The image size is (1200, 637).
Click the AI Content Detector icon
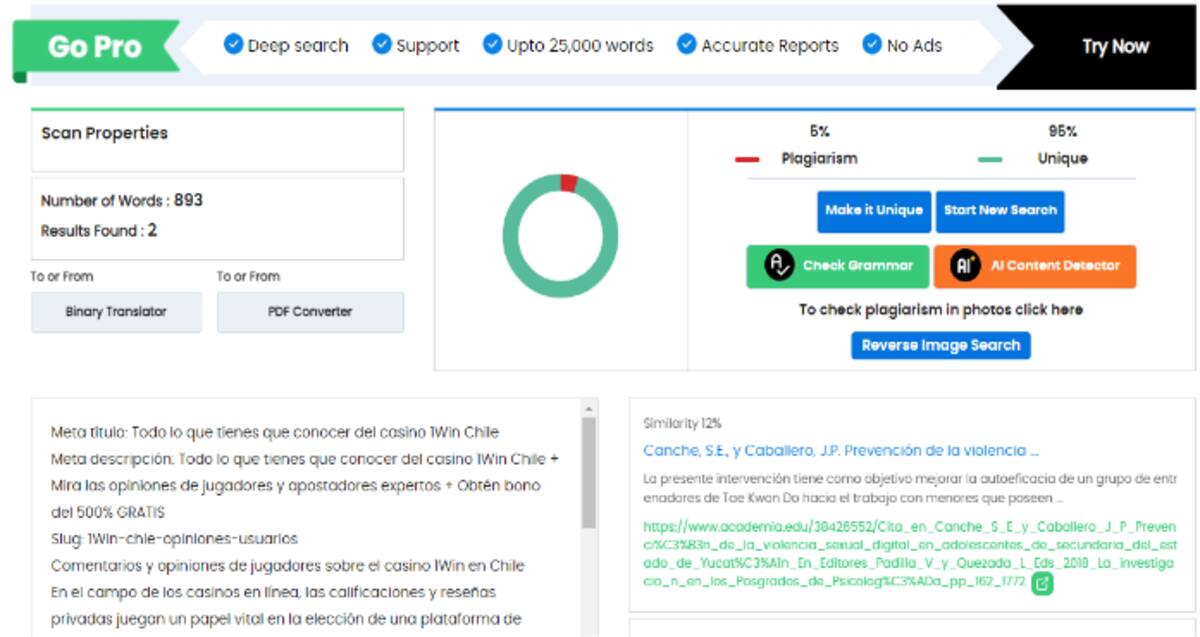click(x=965, y=266)
